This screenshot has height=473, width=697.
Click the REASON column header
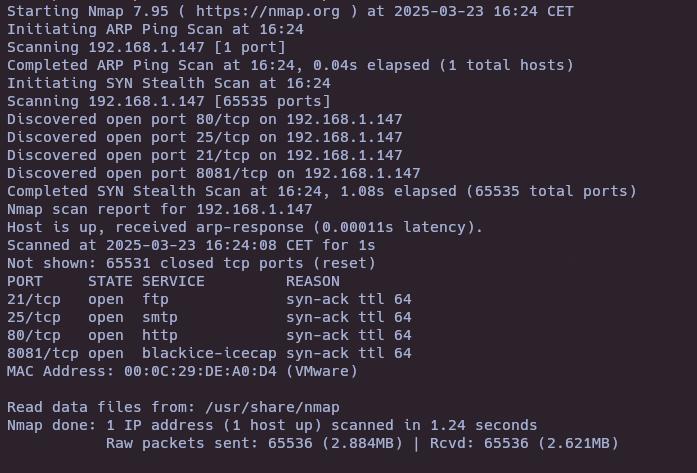(x=312, y=281)
